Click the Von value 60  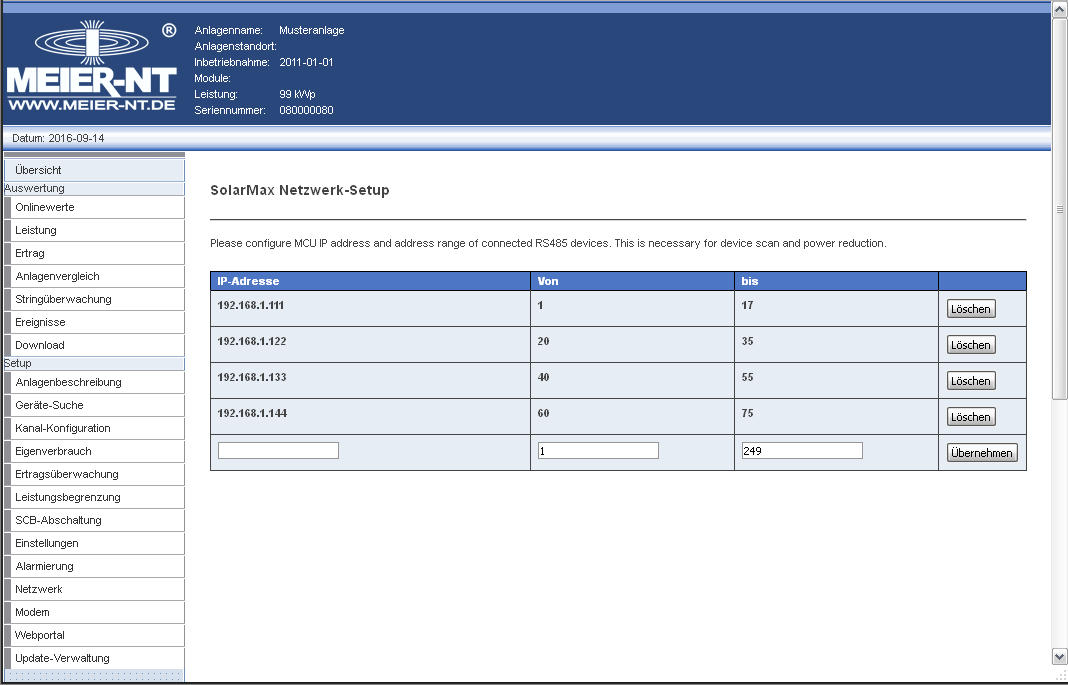[x=543, y=413]
